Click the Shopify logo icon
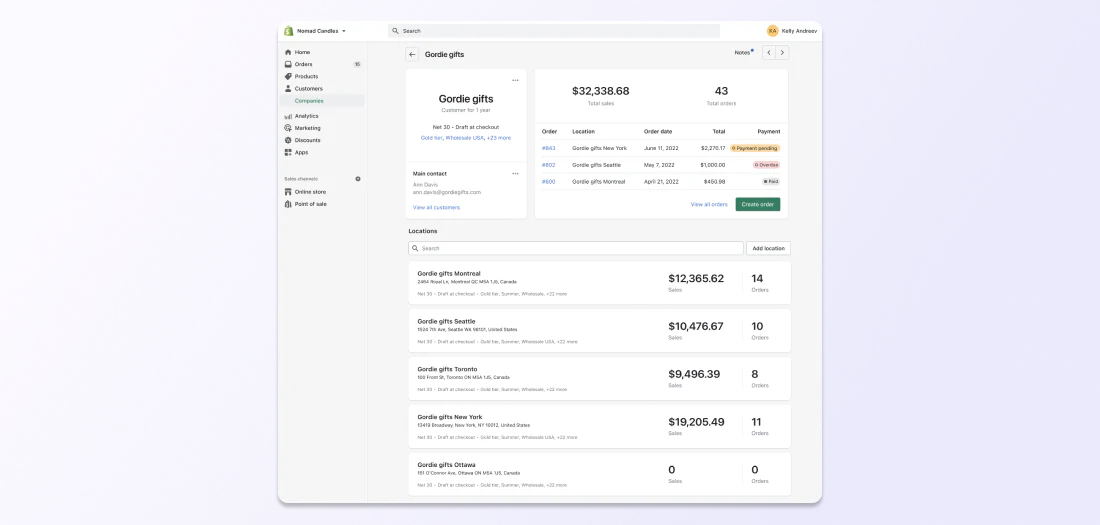Image resolution: width=1100 pixels, height=525 pixels. coord(288,31)
